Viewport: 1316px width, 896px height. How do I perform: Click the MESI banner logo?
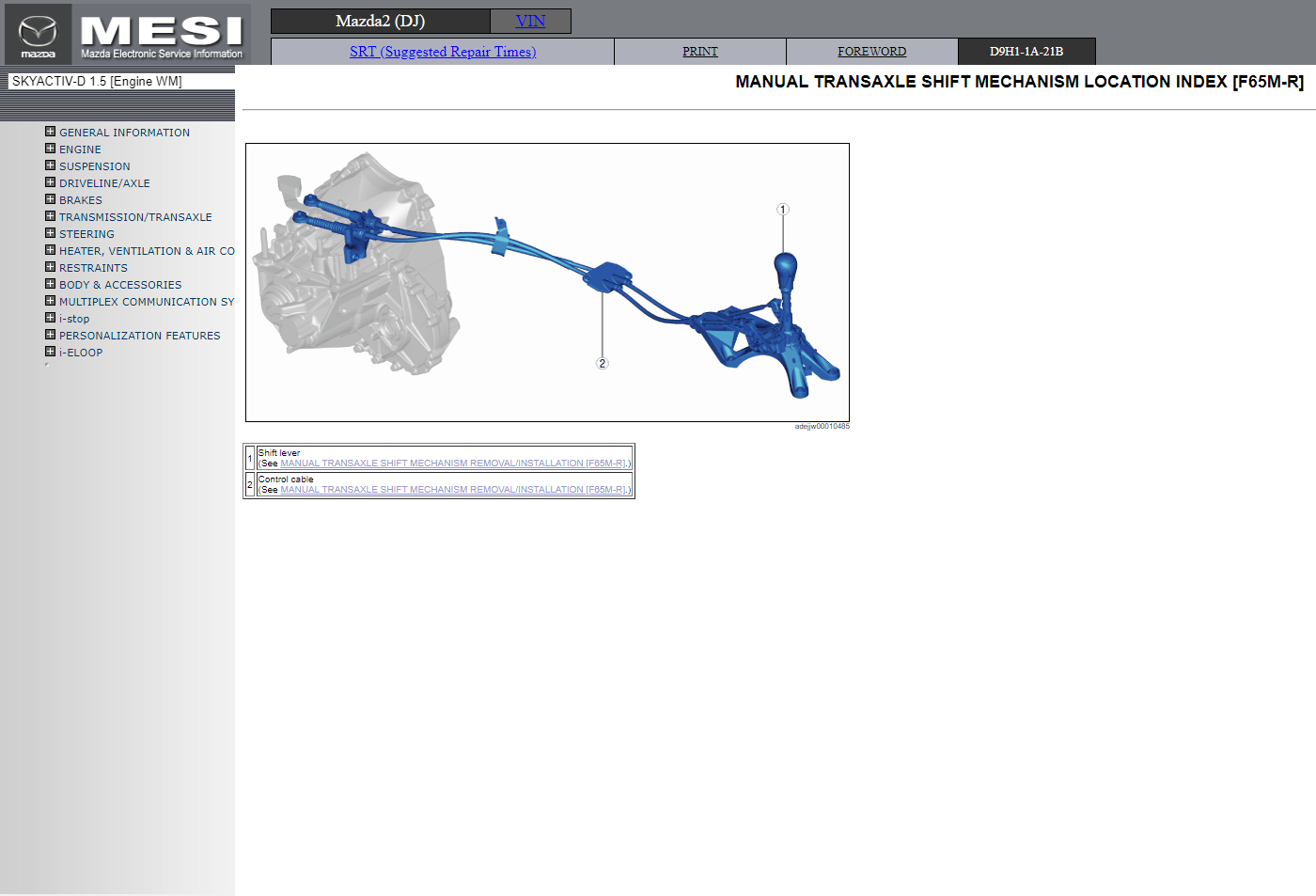tap(162, 35)
